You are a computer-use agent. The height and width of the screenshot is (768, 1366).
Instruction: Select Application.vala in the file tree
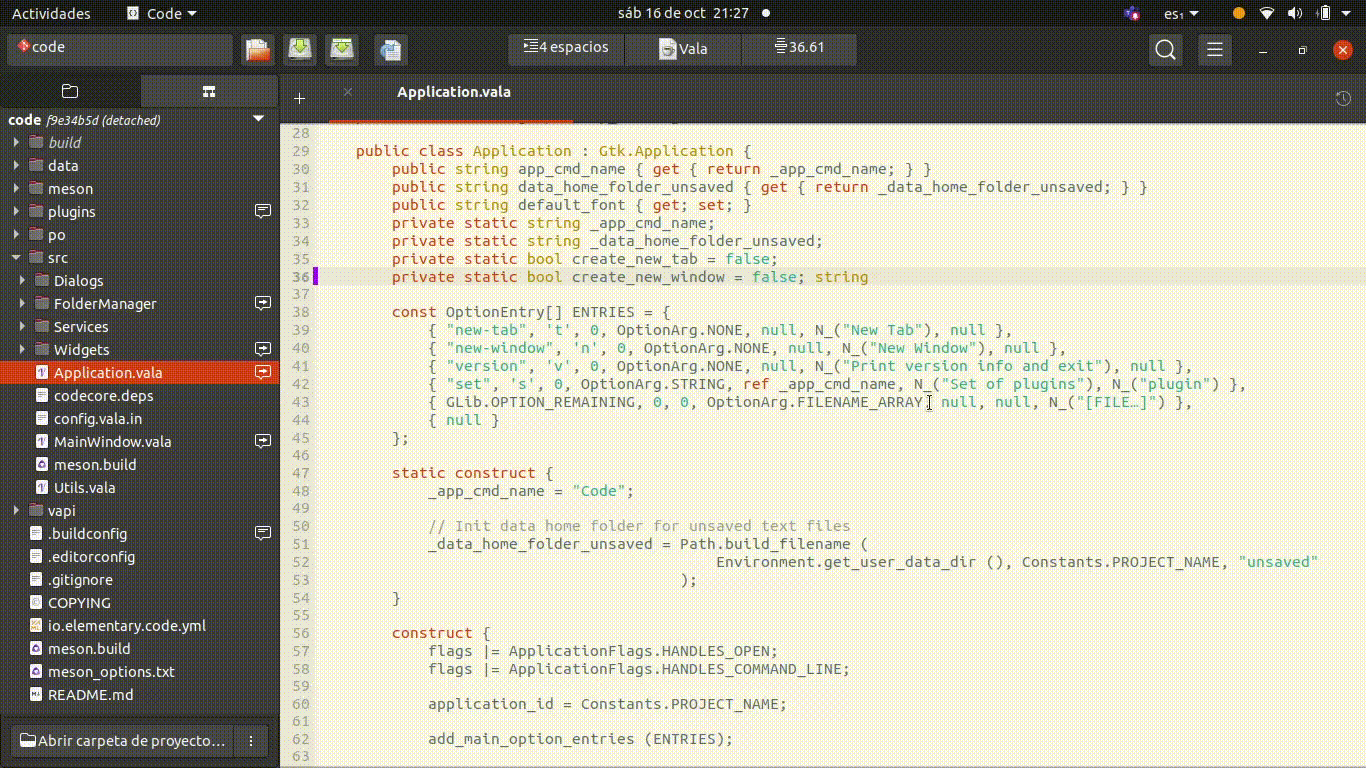pos(139,372)
